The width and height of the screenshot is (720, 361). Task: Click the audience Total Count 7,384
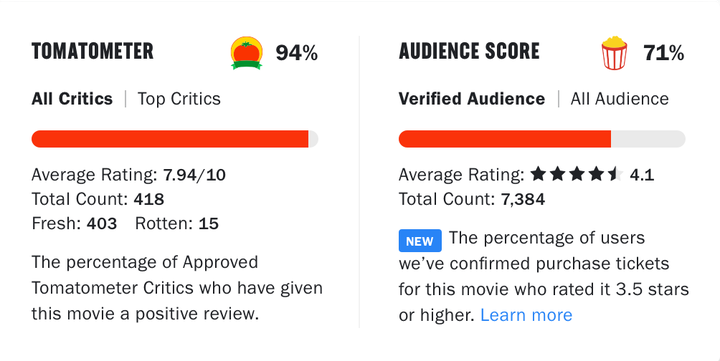coord(523,199)
